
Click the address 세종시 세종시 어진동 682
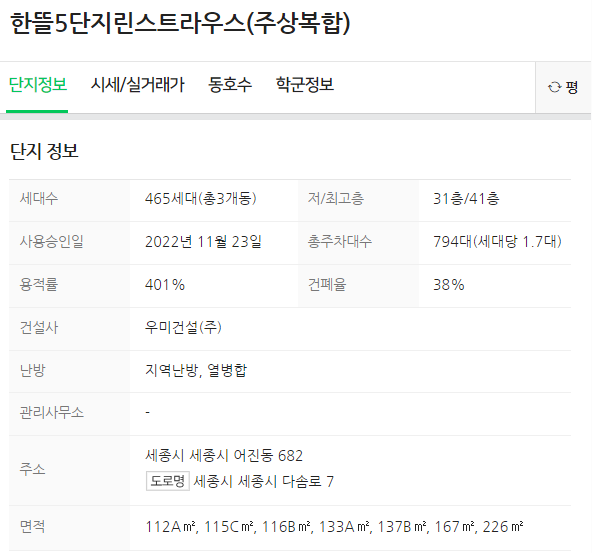click(x=224, y=456)
